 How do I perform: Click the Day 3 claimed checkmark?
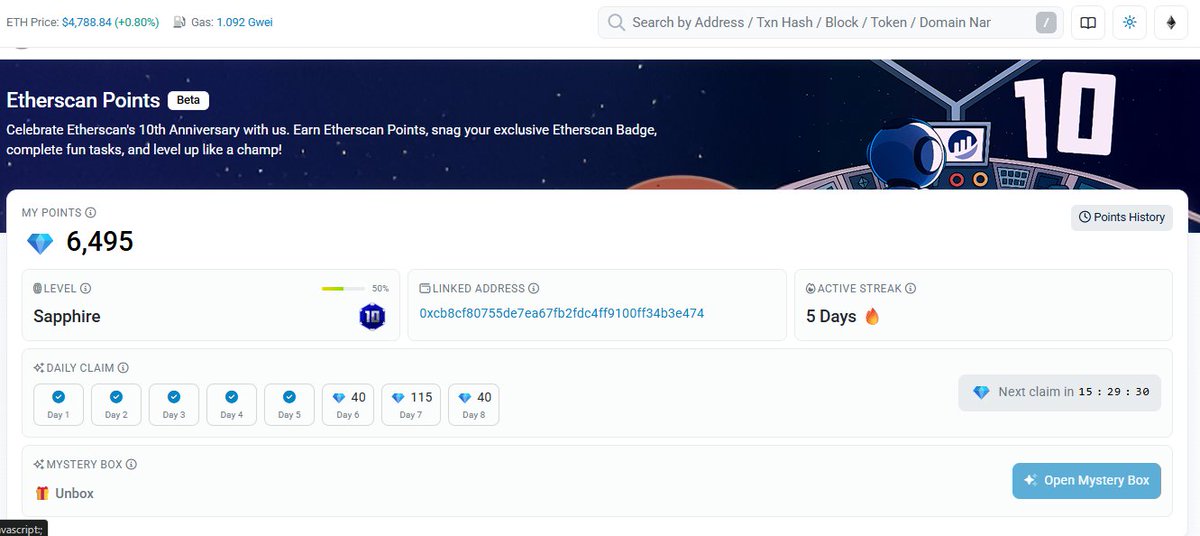coord(174,397)
